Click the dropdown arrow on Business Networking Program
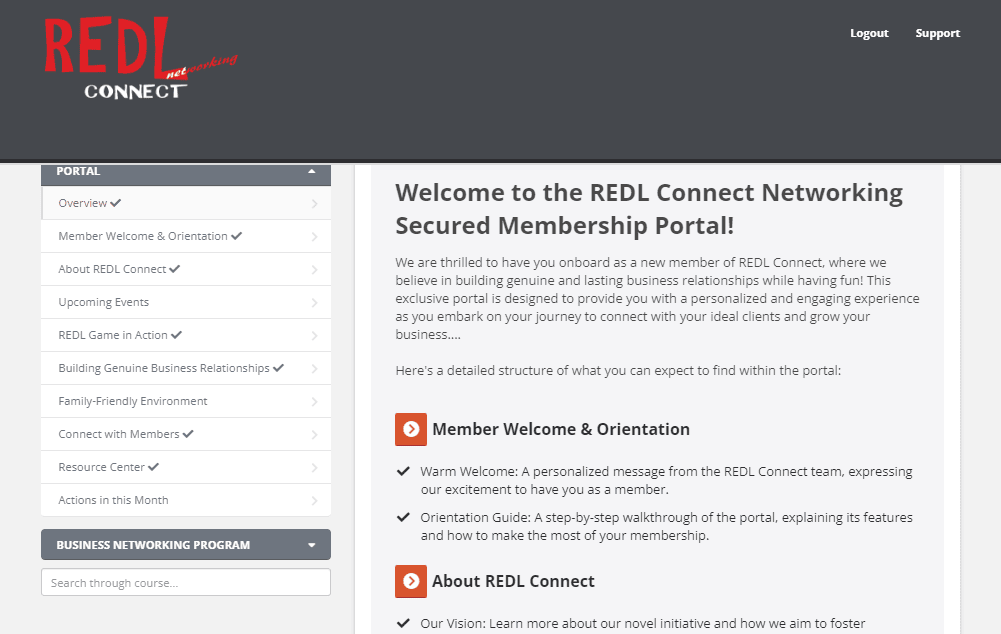Viewport: 1001px width, 634px height. pyautogui.click(x=312, y=546)
